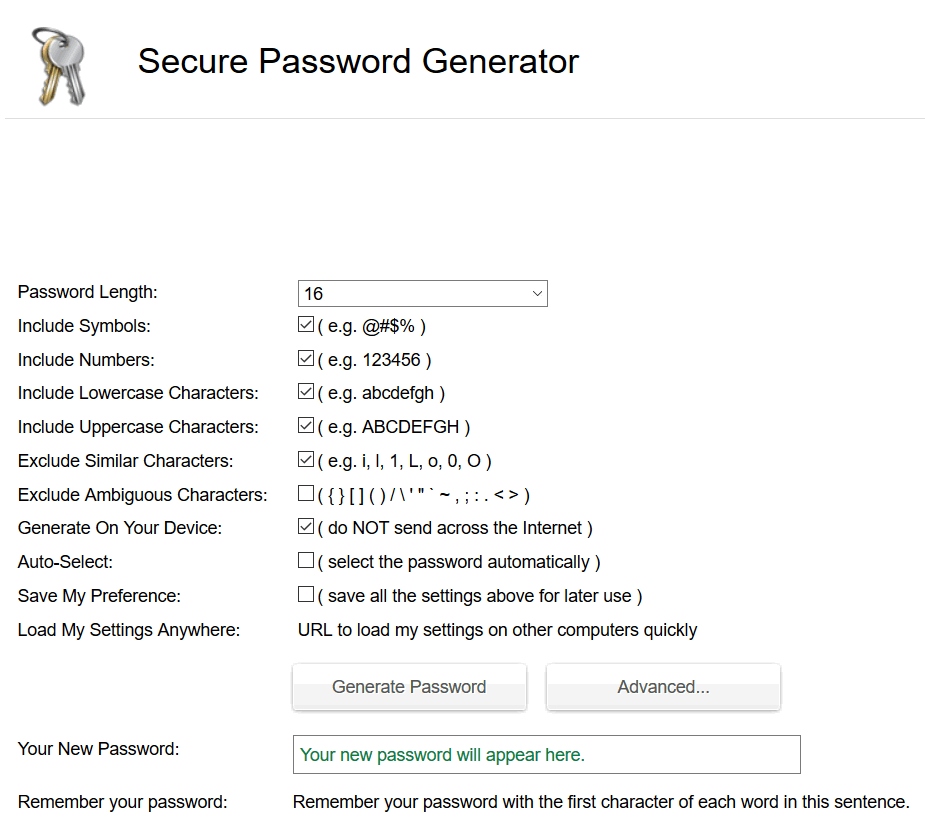Click the Auto-Select label text
925x835 pixels.
(65, 562)
